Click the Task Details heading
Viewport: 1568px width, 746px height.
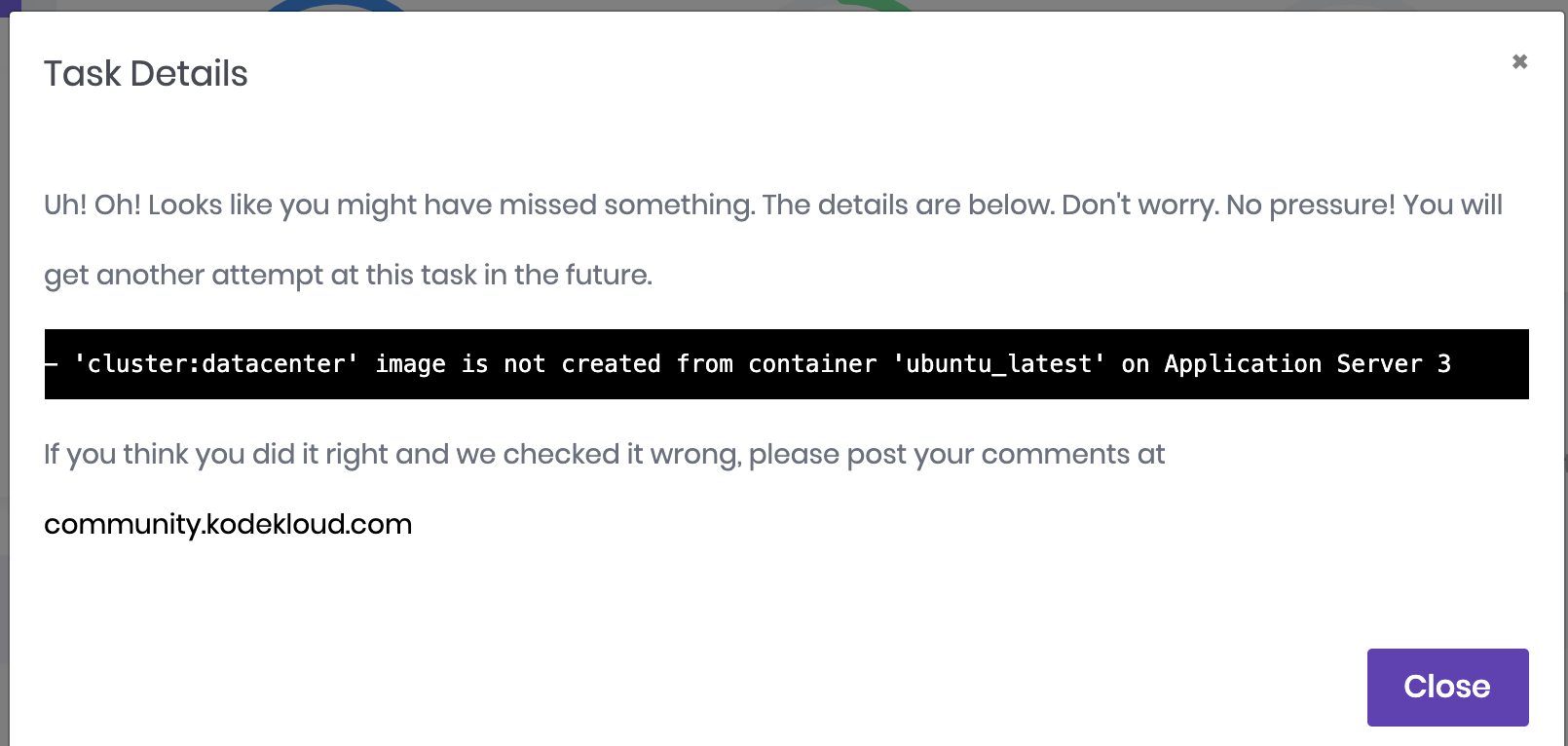(146, 74)
